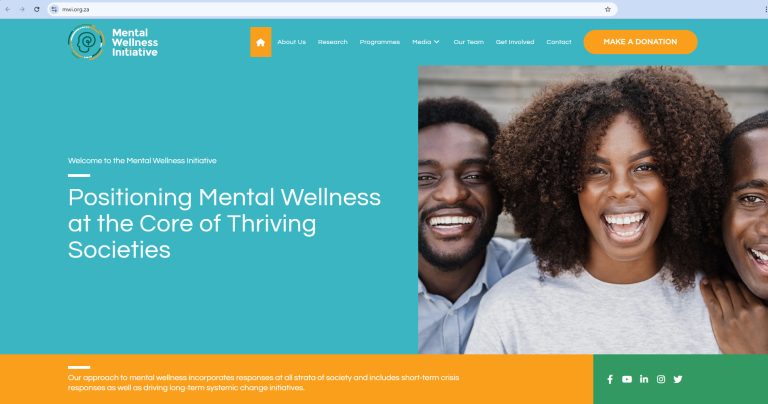Viewport: 768px width, 404px height.
Task: Bookmark page with the star icon
Action: pyautogui.click(x=608, y=9)
